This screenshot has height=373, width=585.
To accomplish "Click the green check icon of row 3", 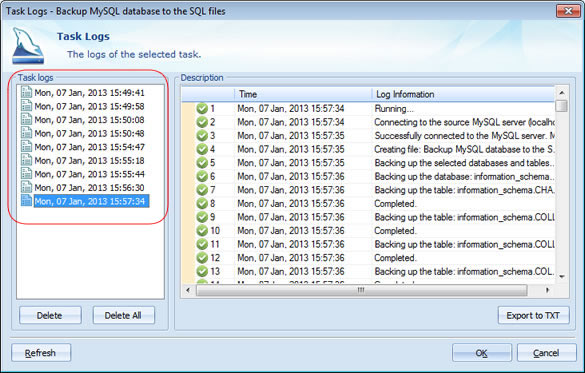I will [x=202, y=135].
